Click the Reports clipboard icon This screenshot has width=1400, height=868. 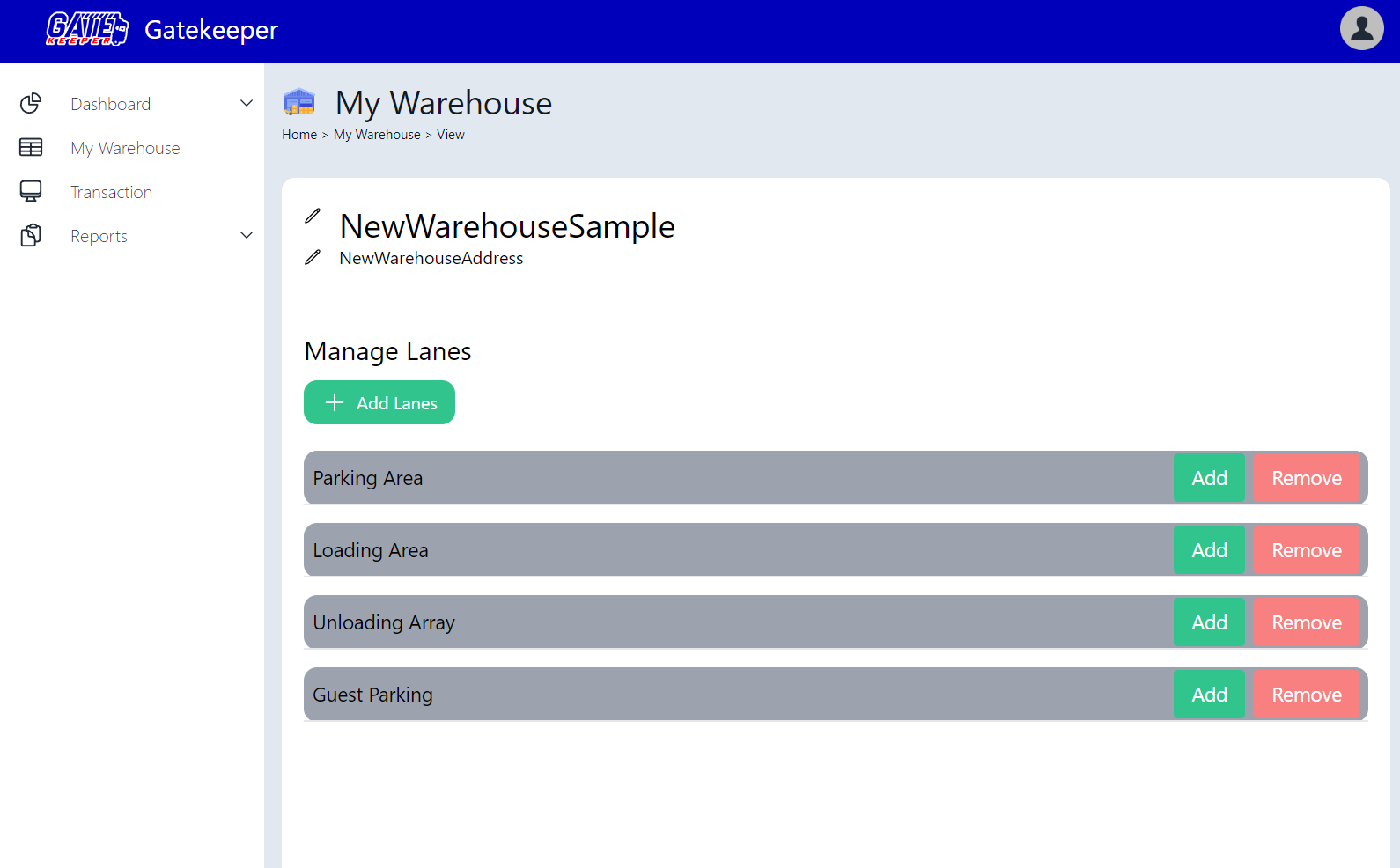[x=31, y=236]
